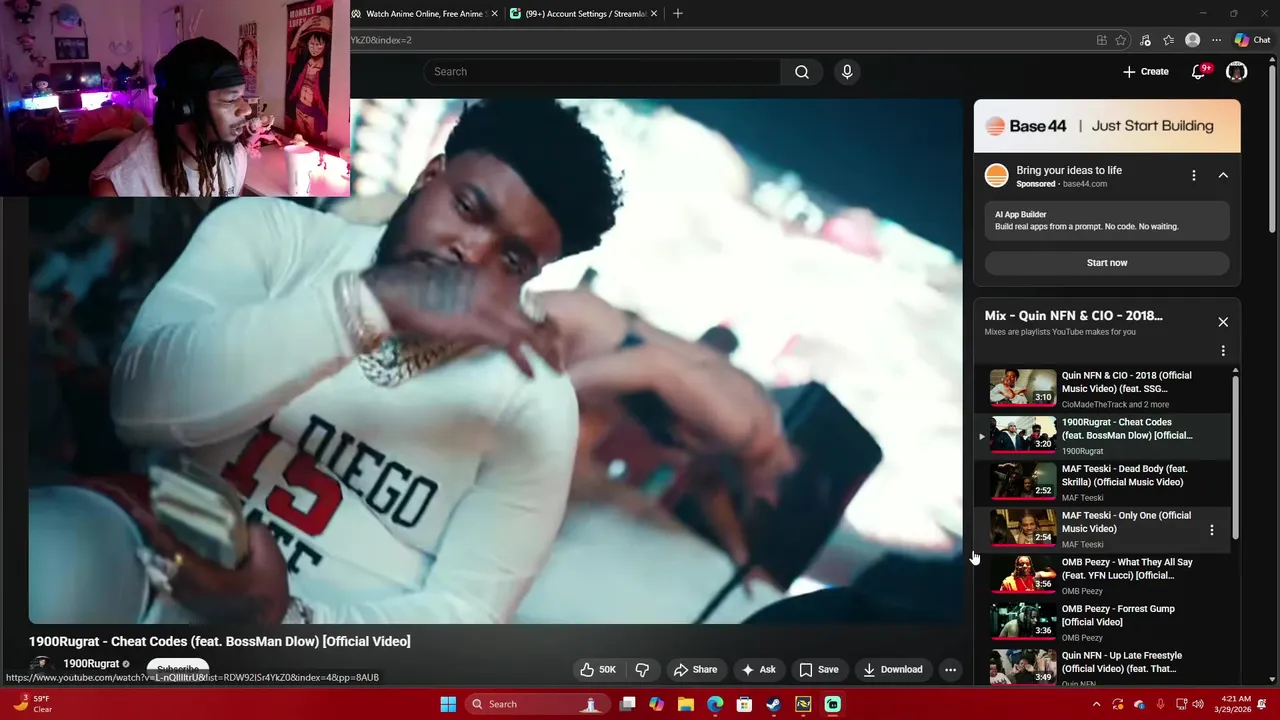This screenshot has width=1280, height=720.
Task: Open Mix playlist three-dot options
Action: (1223, 351)
